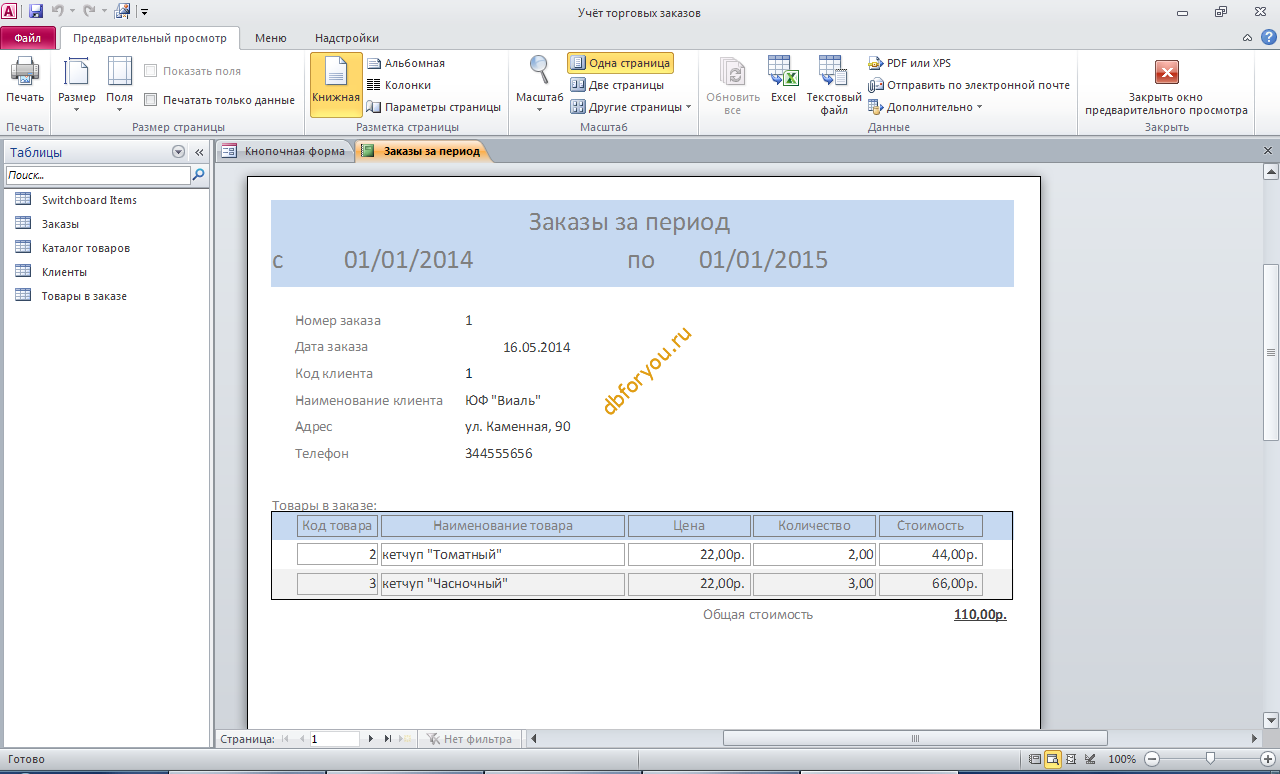Select Предварительный просмотр ribbon tab
The image size is (1280, 774).
click(150, 38)
